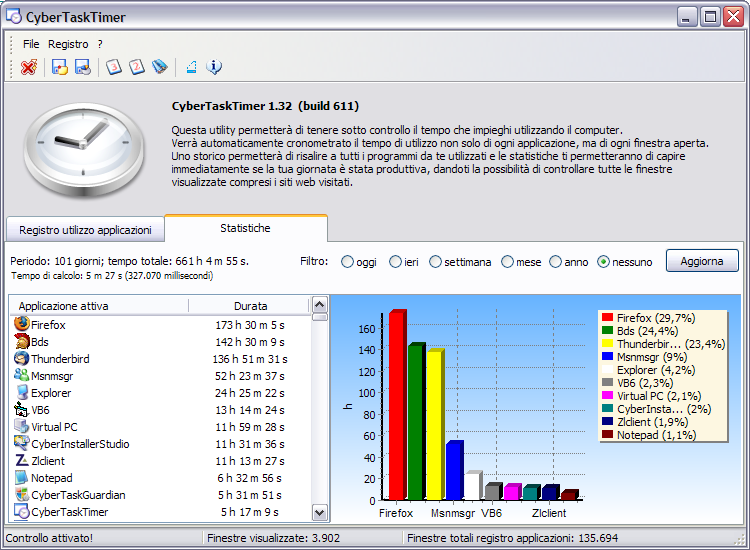
Task: Click Bds duration '142 h 30 m 9 s'
Action: coord(250,342)
